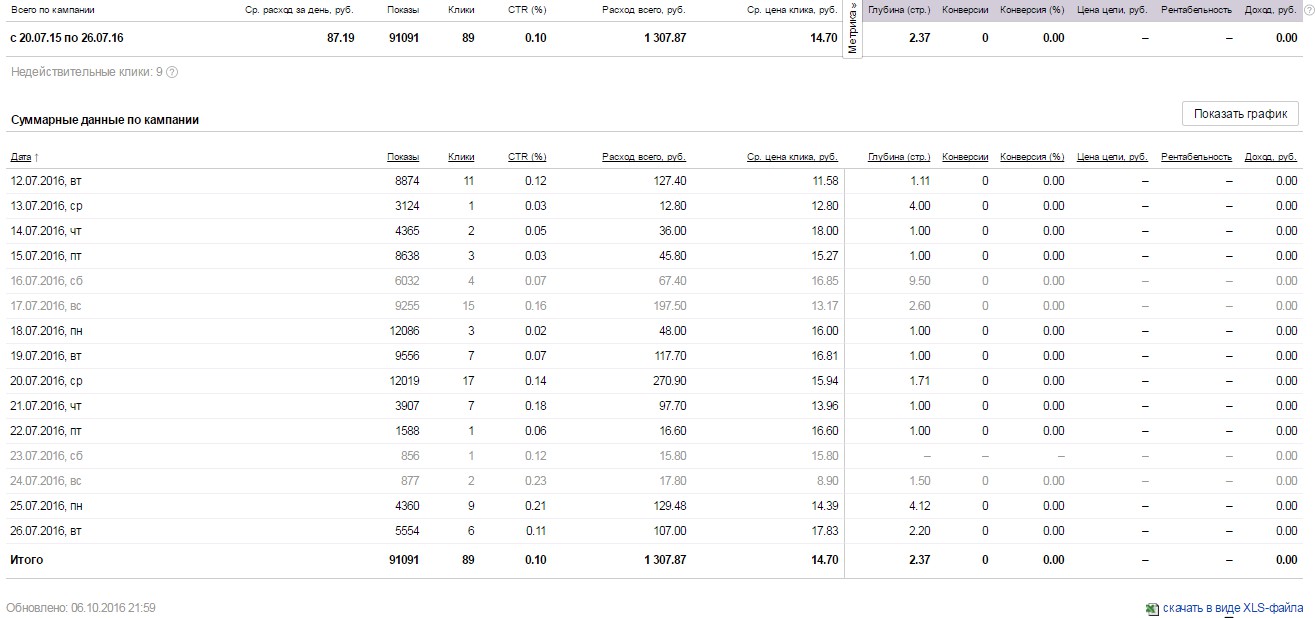Click impressions value 12086
1315x618 pixels.
point(404,331)
